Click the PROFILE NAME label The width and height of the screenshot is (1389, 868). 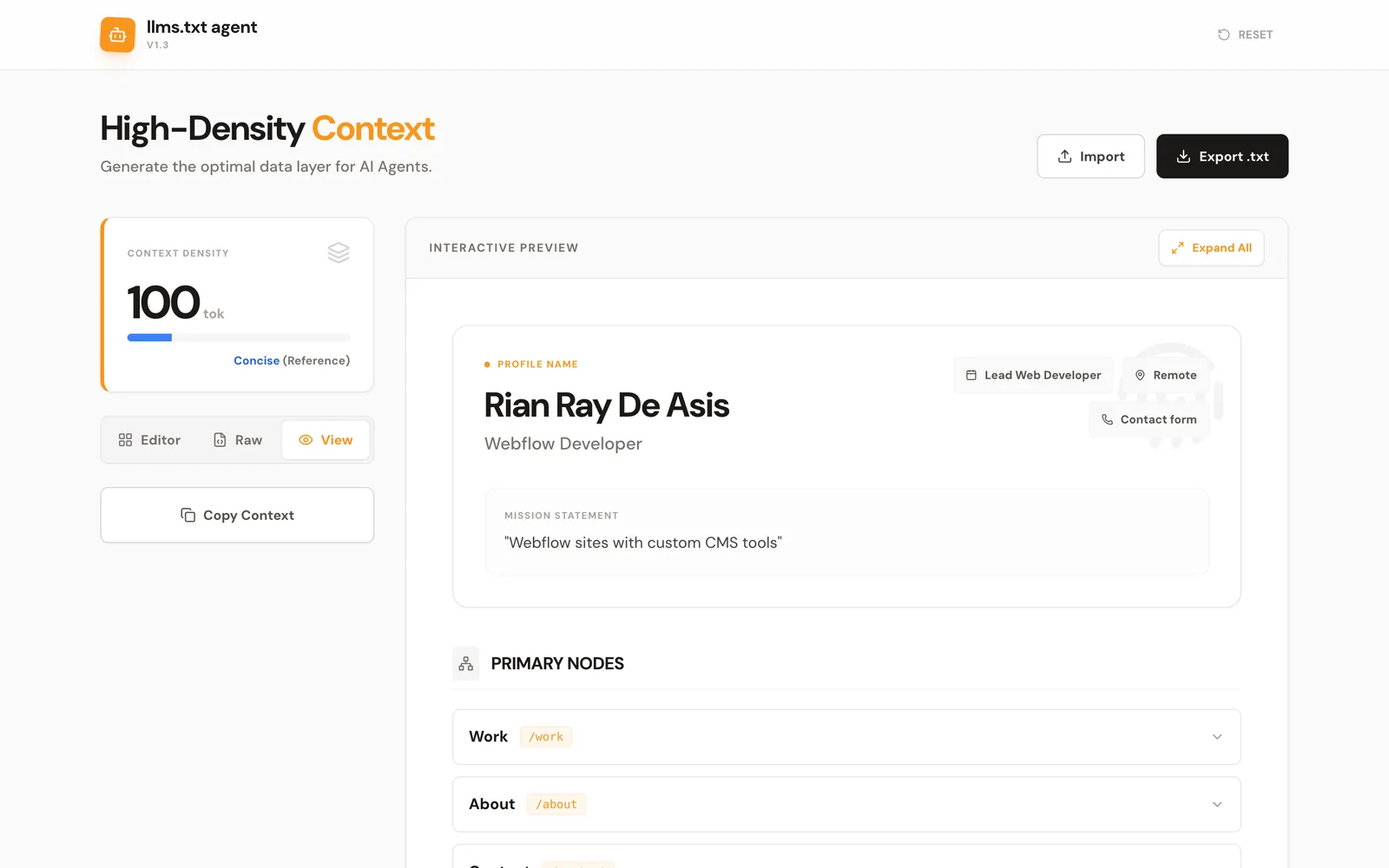tap(537, 365)
